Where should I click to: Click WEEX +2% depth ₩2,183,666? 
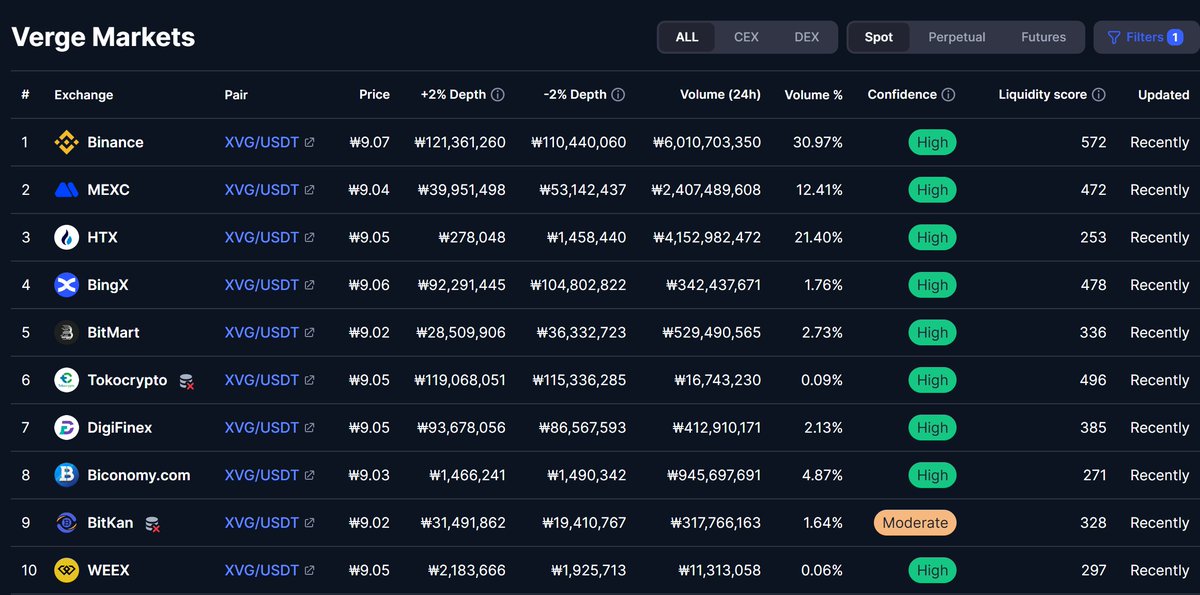point(468,570)
